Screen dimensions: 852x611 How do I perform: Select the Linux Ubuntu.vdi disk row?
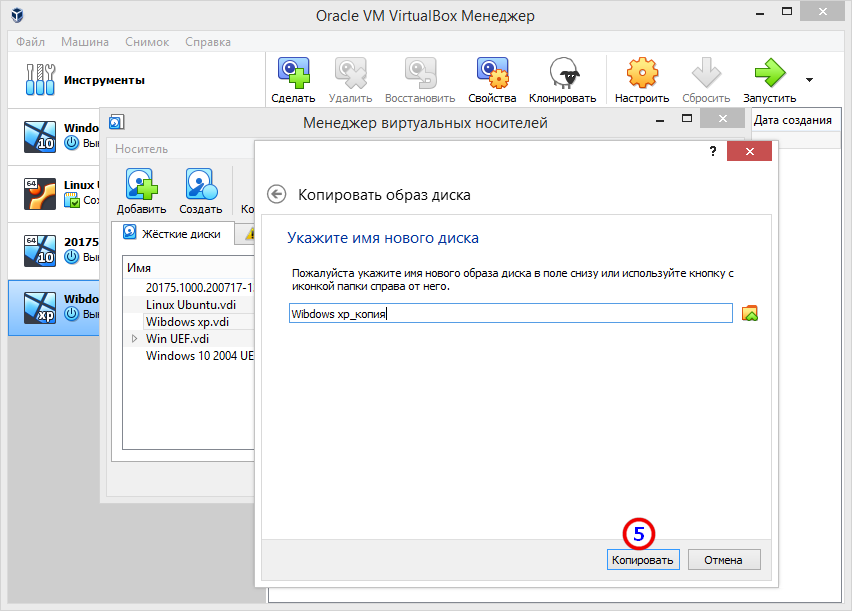pos(191,305)
